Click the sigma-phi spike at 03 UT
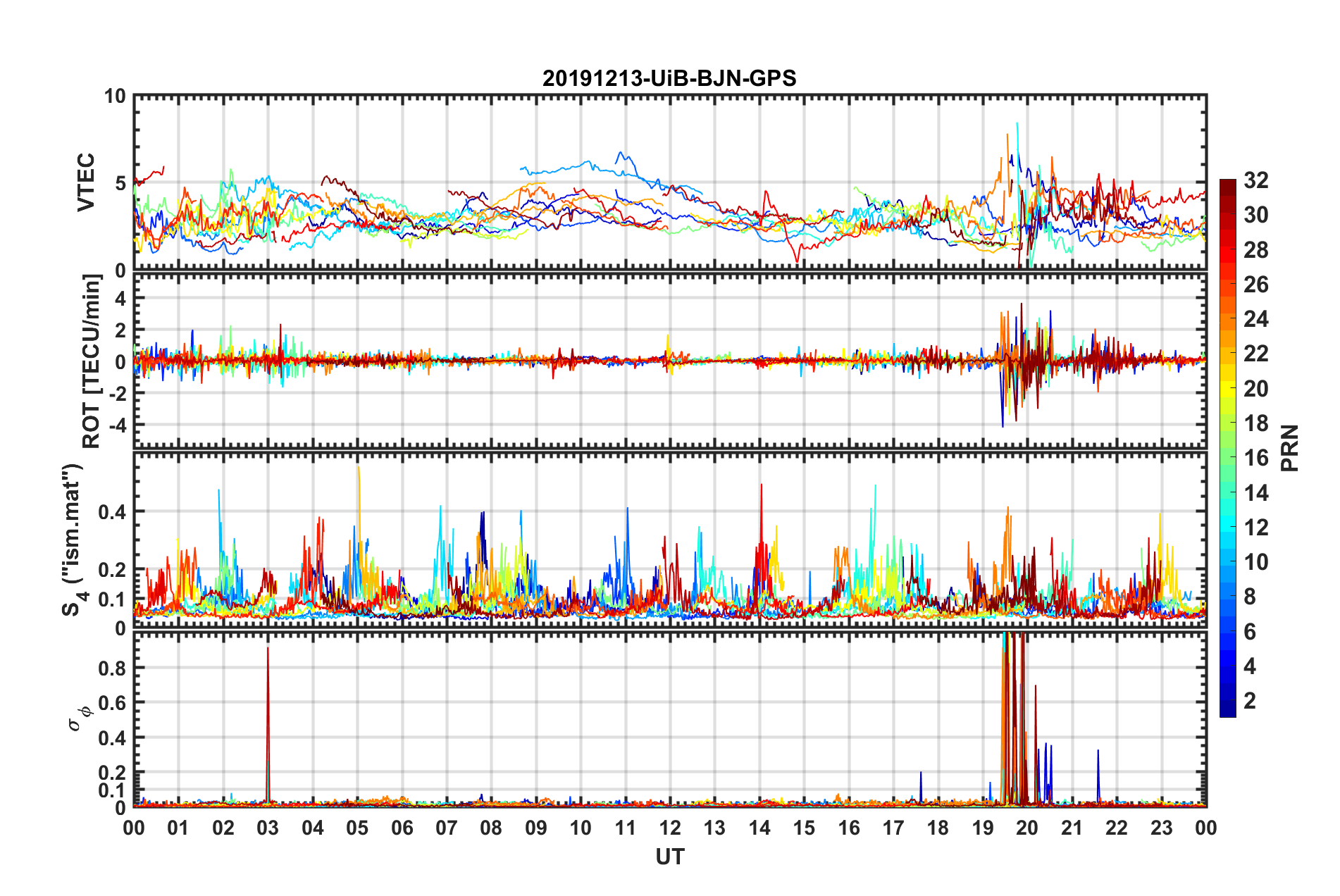The height and width of the screenshot is (896, 1340). (268, 726)
